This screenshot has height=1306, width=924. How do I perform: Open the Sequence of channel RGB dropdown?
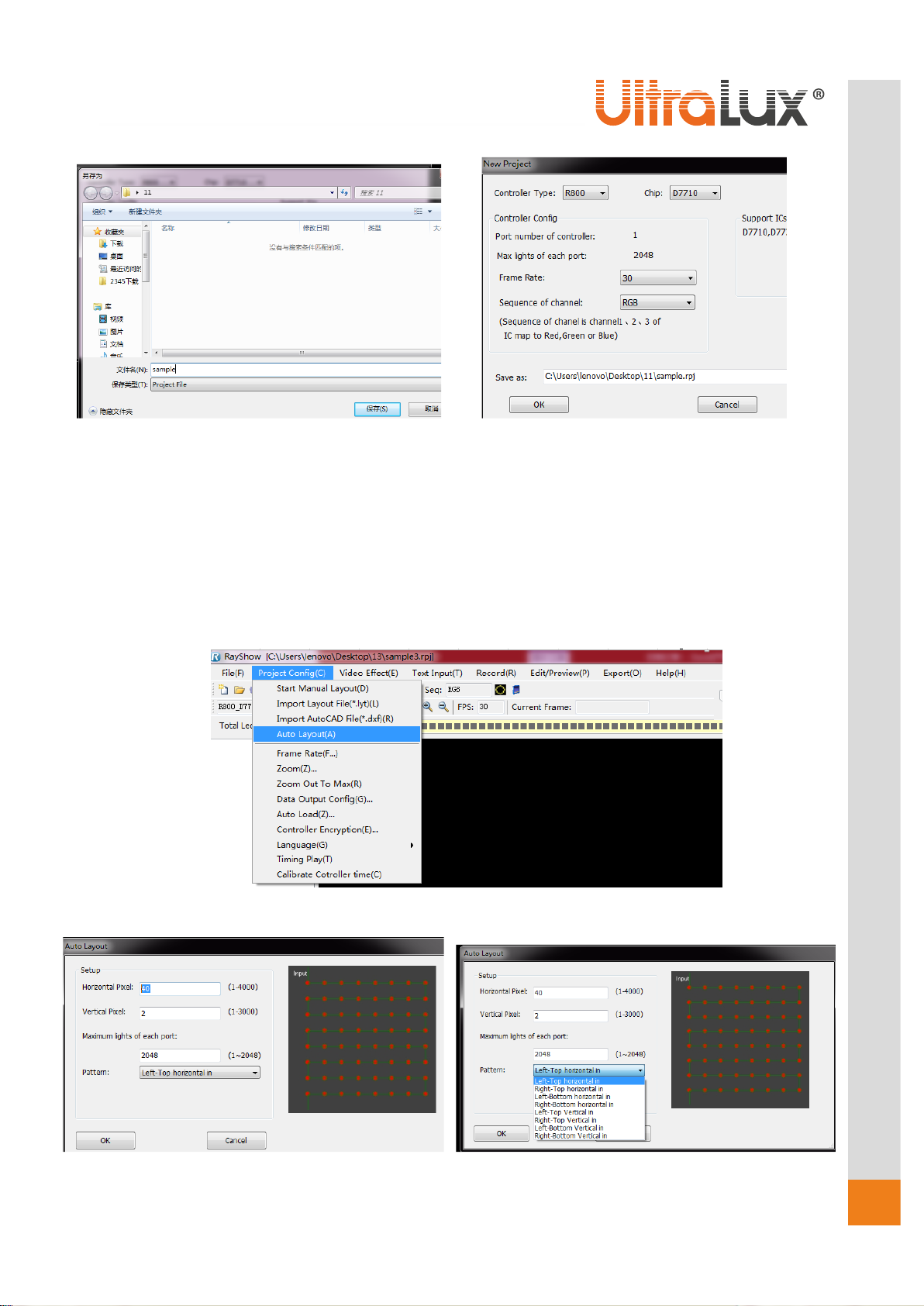point(688,303)
